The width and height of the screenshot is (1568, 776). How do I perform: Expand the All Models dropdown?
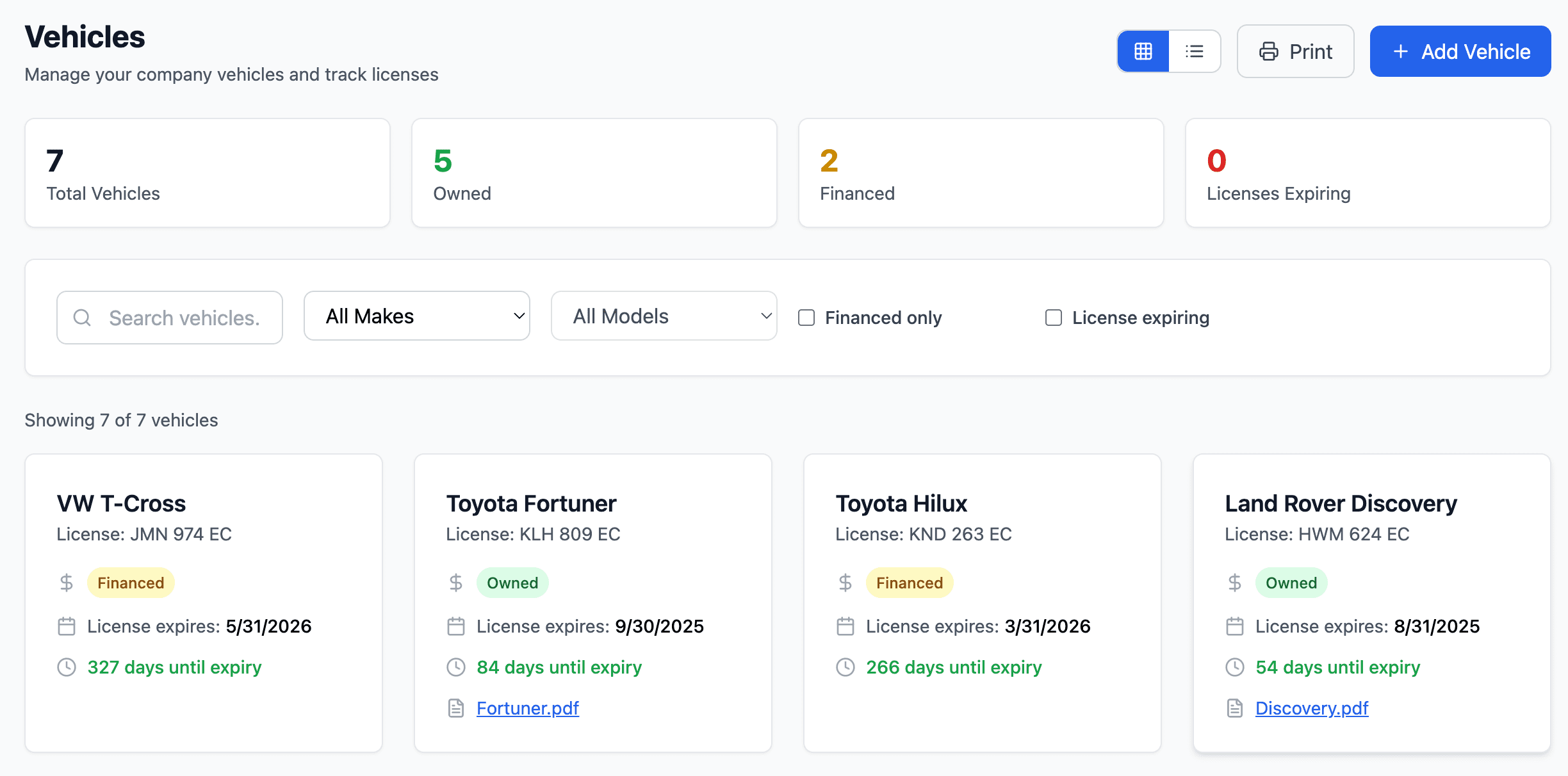coord(664,316)
